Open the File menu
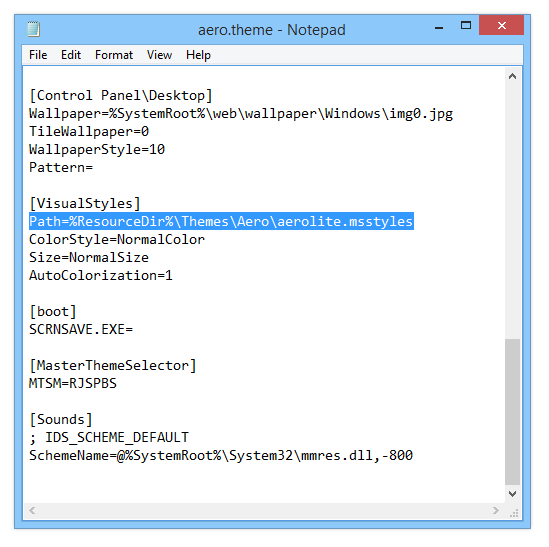Screen dimensions: 549x547 pos(38,55)
